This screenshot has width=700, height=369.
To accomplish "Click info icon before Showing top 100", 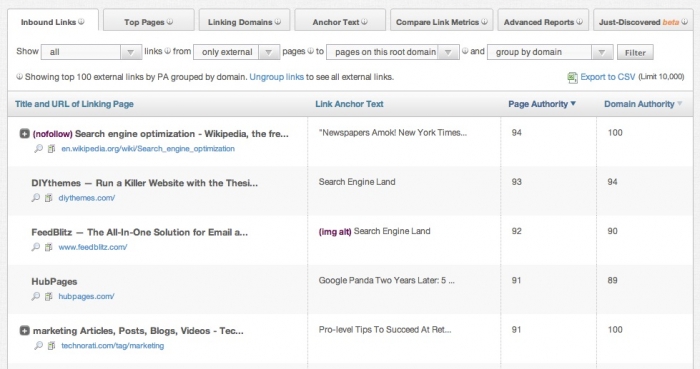I will (x=20, y=77).
